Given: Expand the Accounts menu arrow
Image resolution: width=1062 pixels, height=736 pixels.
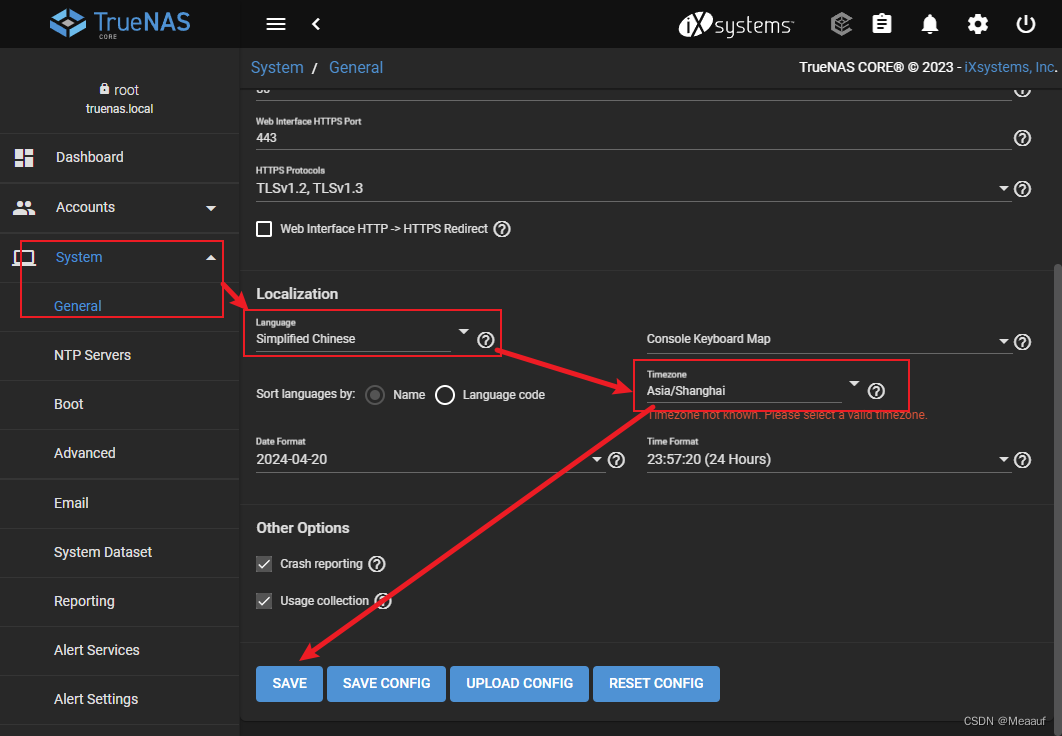Looking at the screenshot, I should click(211, 209).
